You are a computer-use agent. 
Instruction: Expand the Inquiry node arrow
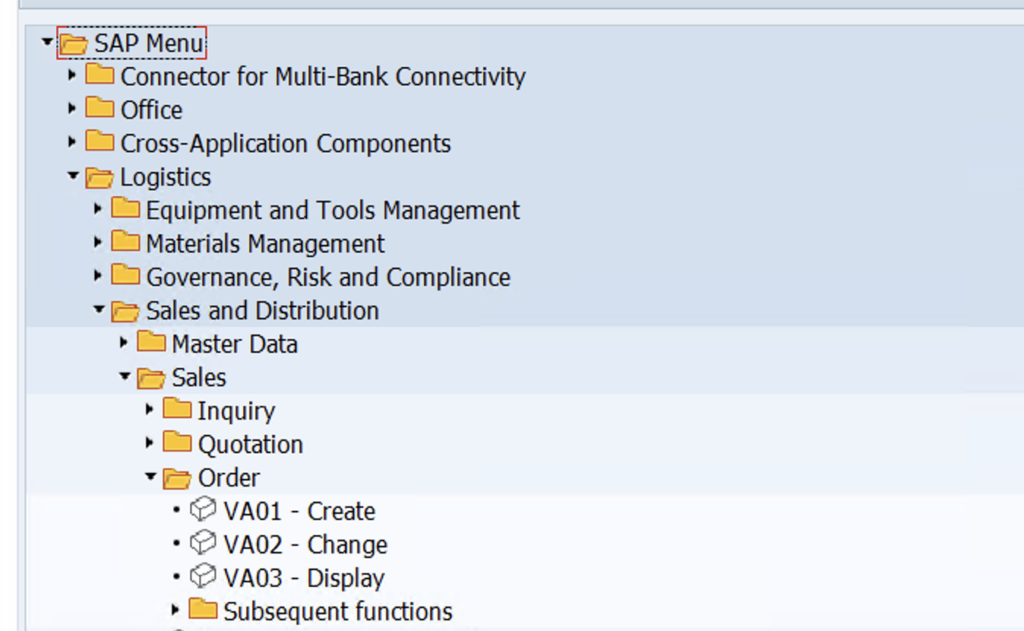click(149, 410)
